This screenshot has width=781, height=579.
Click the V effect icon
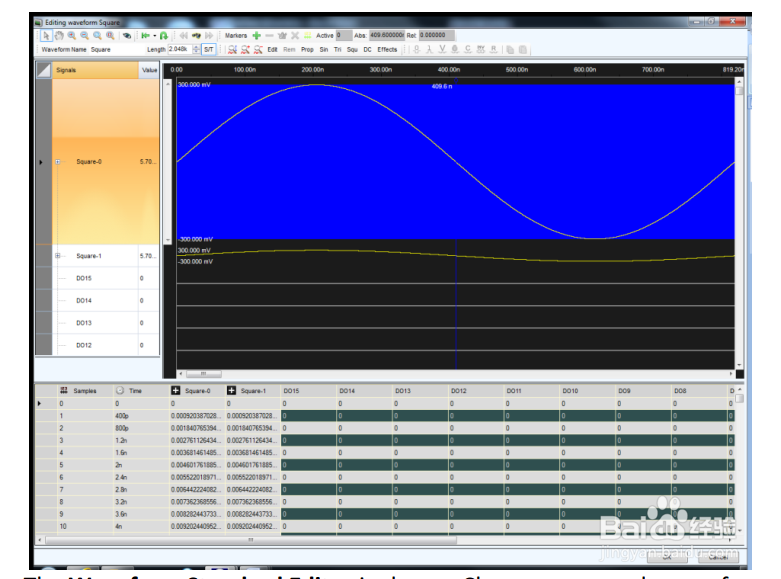tap(442, 49)
